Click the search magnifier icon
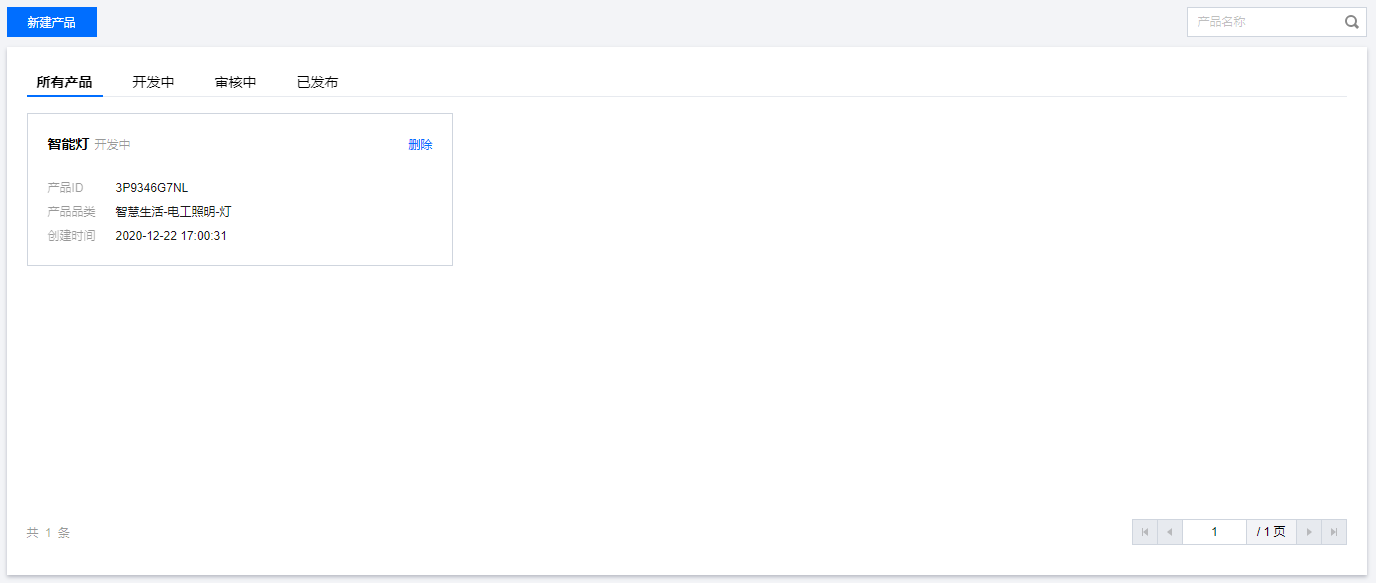 coord(1351,22)
